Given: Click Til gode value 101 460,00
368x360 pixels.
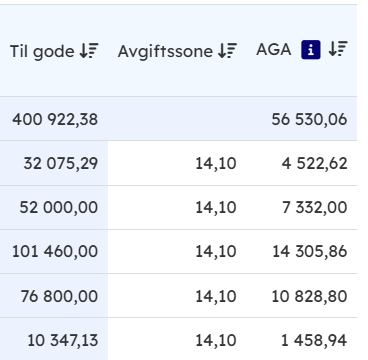Looking at the screenshot, I should click(55, 251).
